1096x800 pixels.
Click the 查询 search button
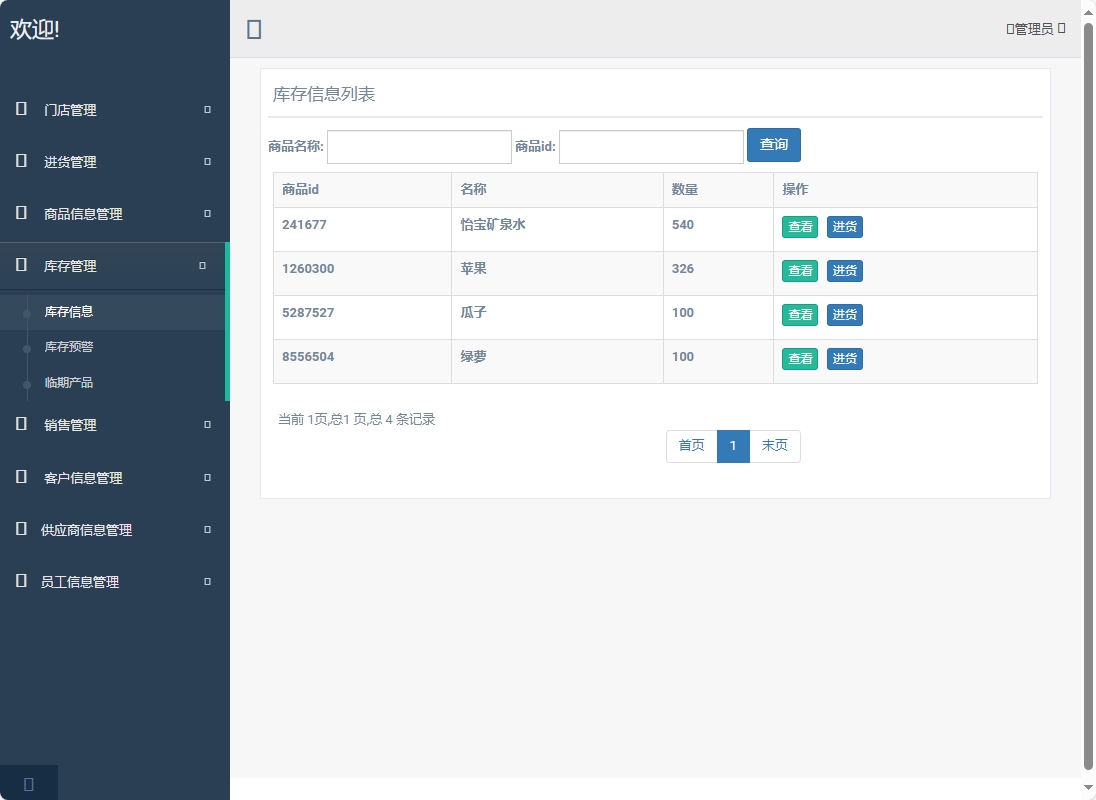pyautogui.click(x=773, y=145)
